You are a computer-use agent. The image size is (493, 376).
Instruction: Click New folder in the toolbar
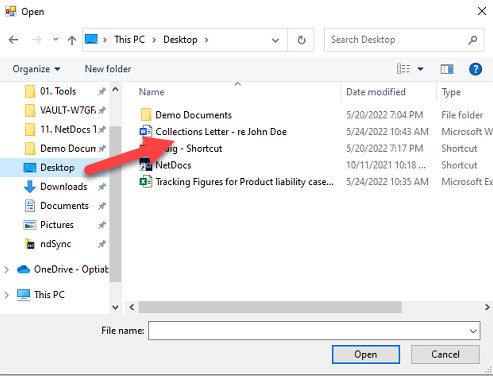108,69
